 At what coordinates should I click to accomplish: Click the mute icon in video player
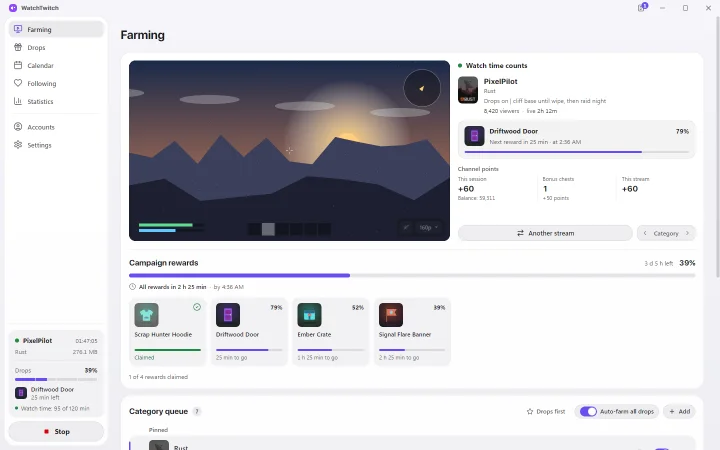(x=406, y=227)
